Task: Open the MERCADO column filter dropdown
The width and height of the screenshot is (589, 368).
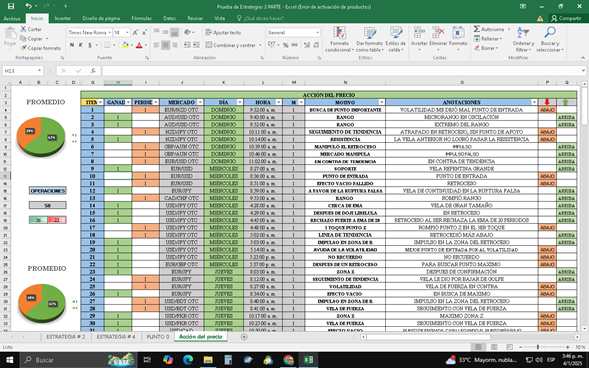Action: click(x=200, y=102)
